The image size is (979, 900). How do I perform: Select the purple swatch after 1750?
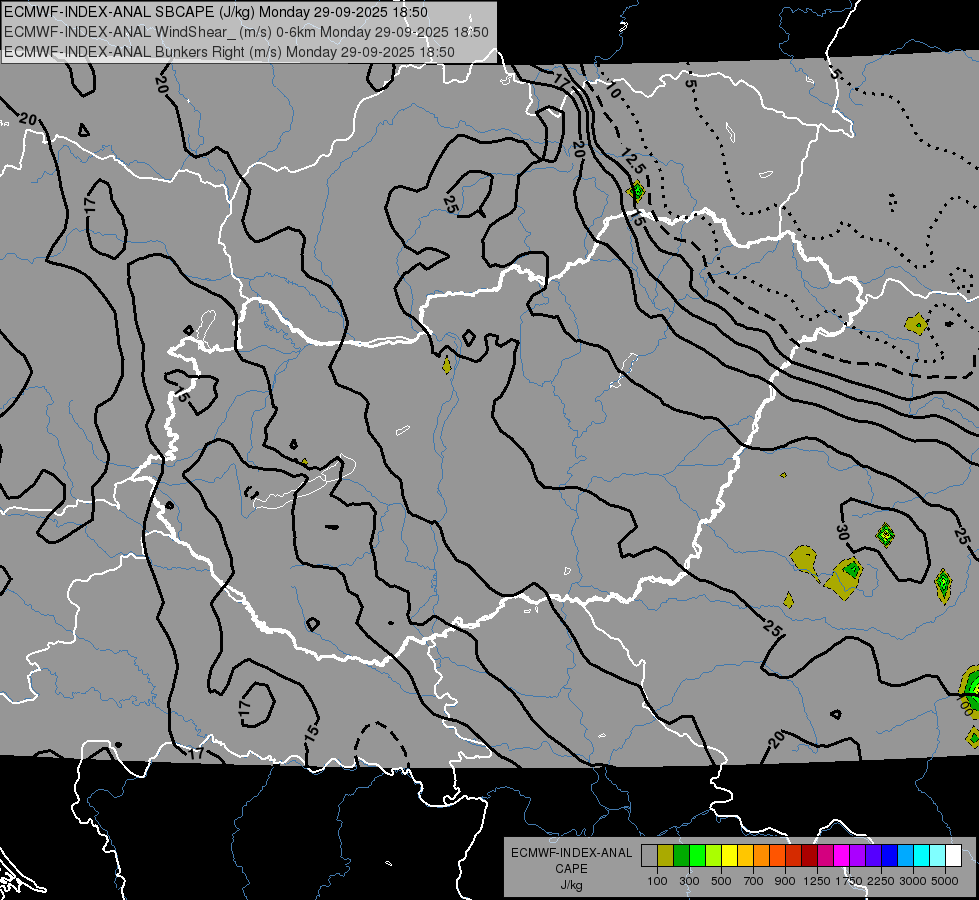(857, 856)
